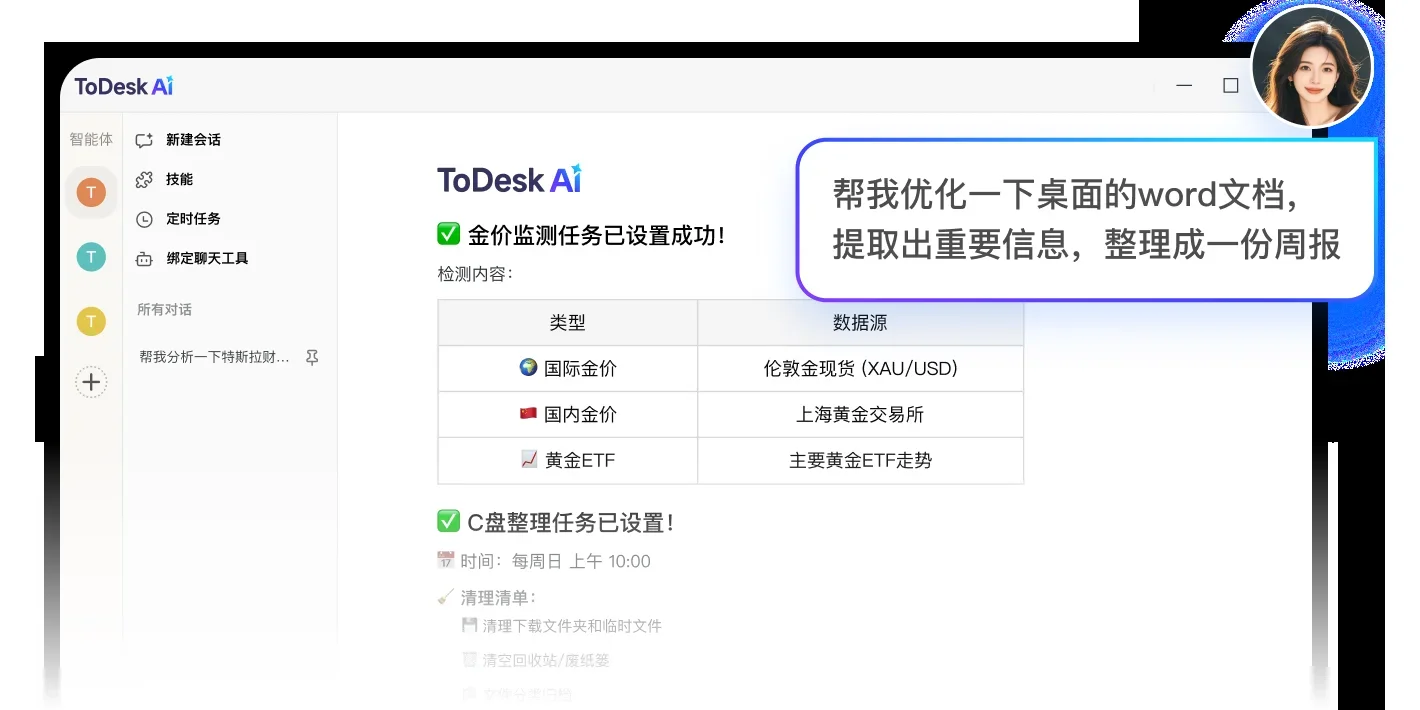1420x710 pixels.
Task: Click the 检测内容 label
Action: click(x=475, y=274)
